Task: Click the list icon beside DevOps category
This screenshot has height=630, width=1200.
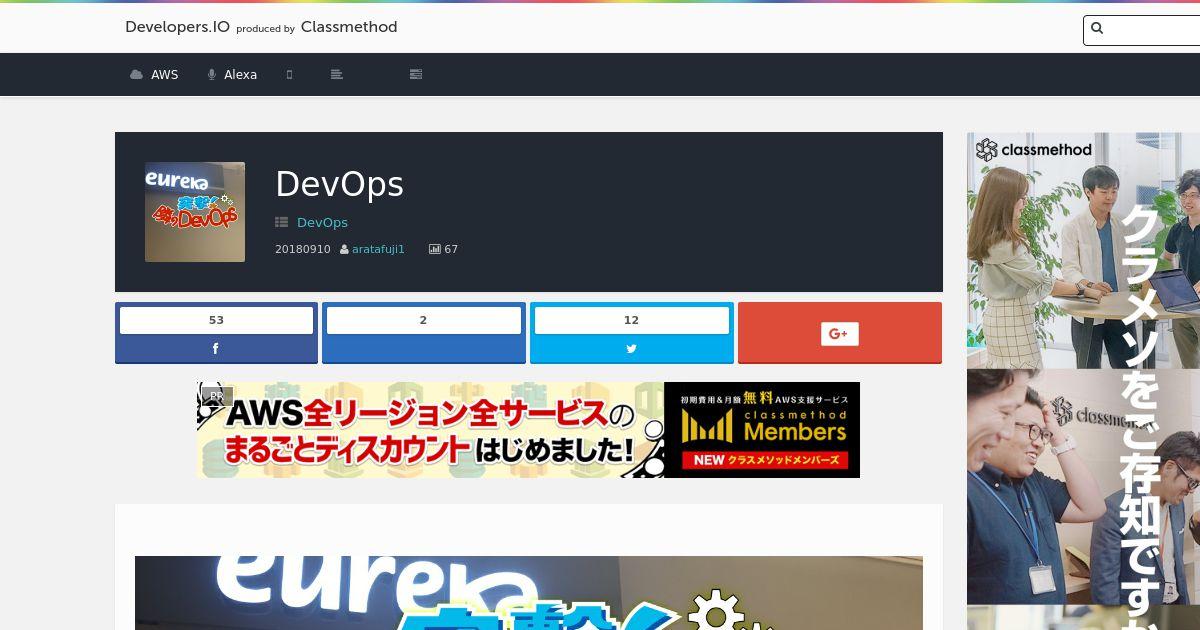Action: (282, 222)
